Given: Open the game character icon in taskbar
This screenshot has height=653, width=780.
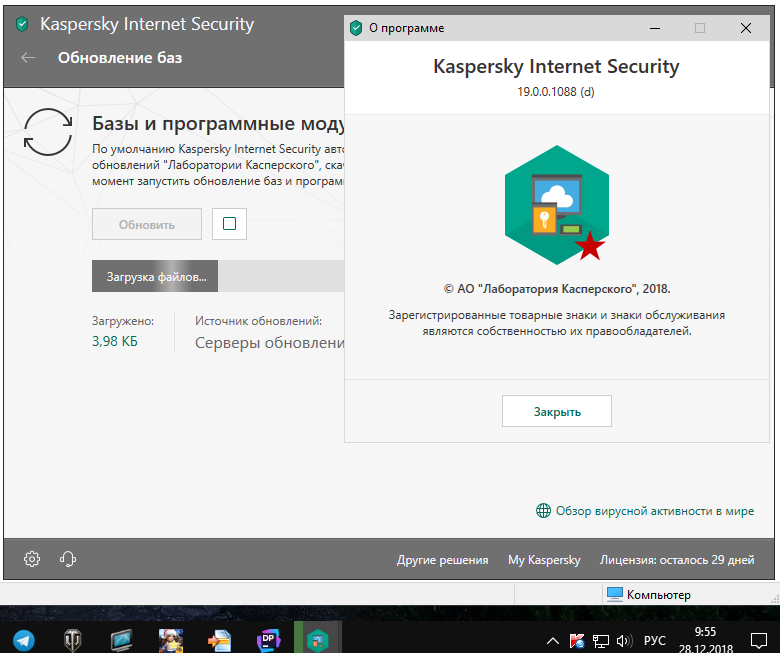Looking at the screenshot, I should point(171,640).
